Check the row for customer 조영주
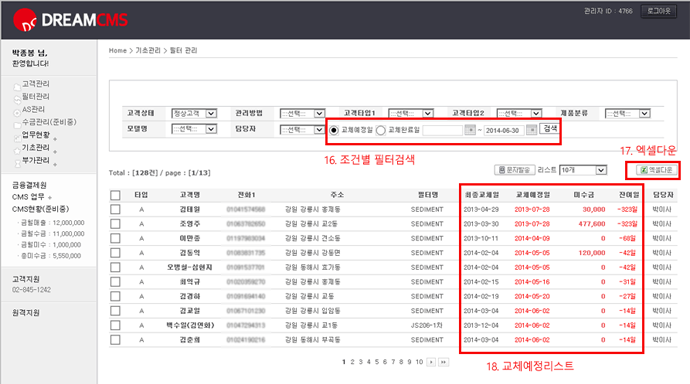The height and width of the screenshot is (384, 690). pyautogui.click(x=115, y=224)
